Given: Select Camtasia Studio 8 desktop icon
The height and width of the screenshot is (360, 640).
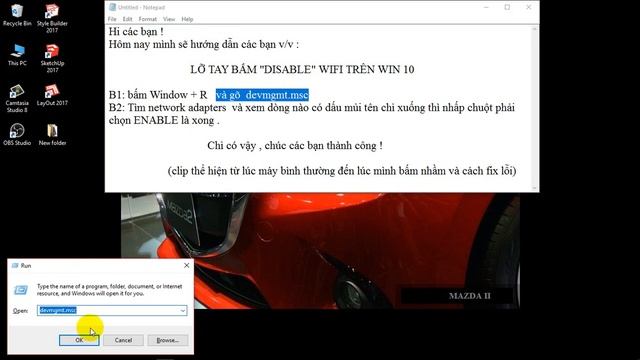Looking at the screenshot, I should (x=17, y=98).
